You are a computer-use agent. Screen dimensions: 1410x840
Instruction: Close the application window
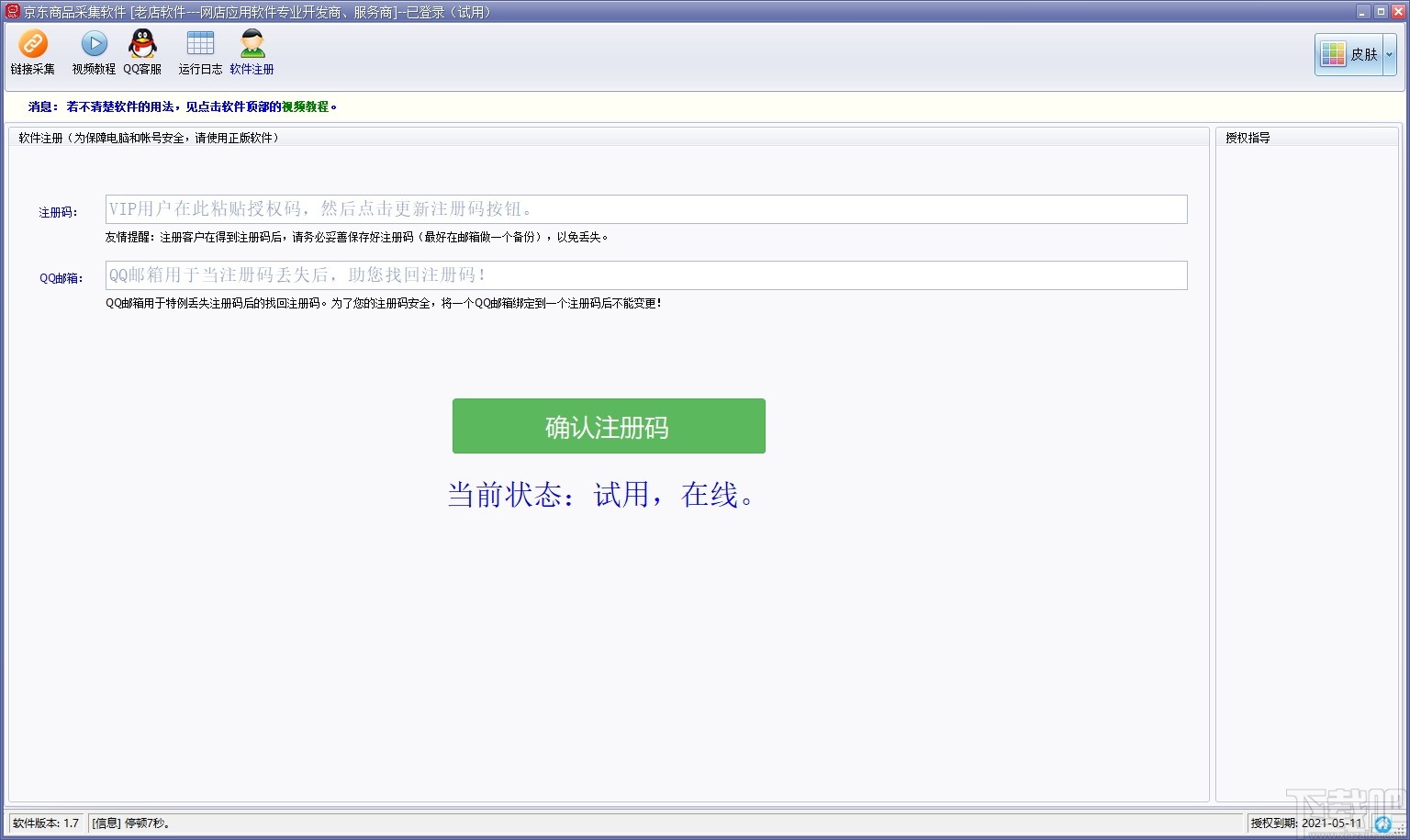(1396, 12)
